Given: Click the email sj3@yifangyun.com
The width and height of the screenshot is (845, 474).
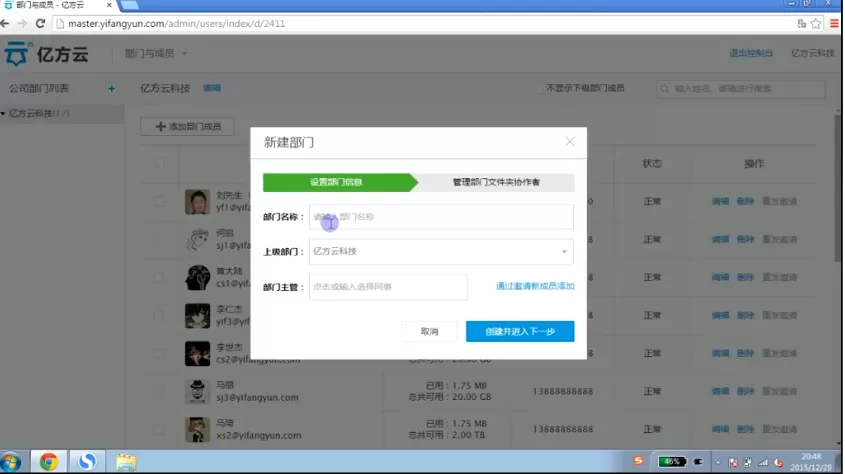Looking at the screenshot, I should point(257,398).
